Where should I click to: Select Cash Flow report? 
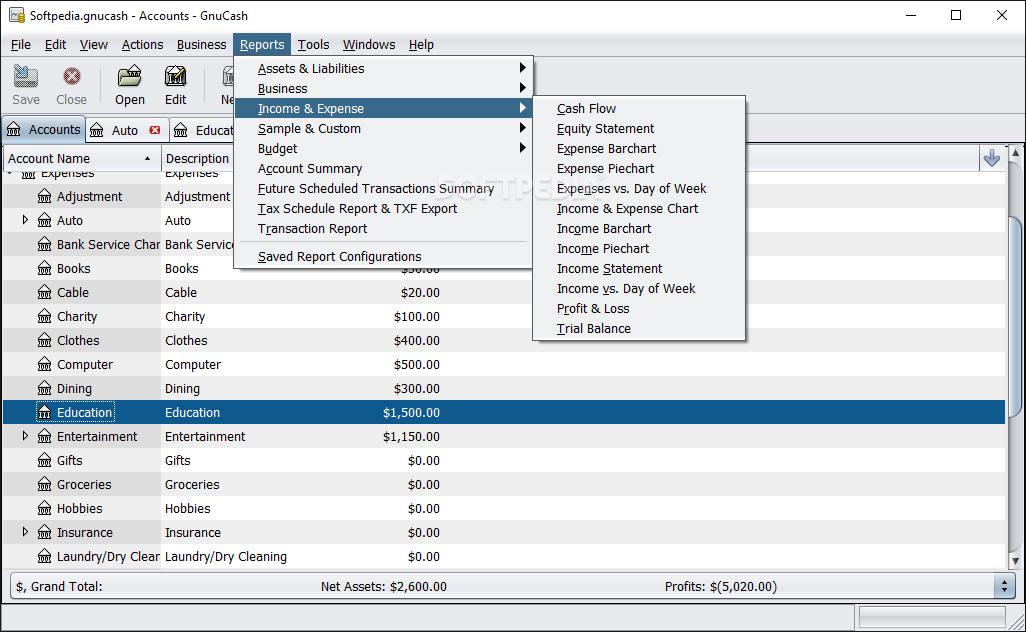(639, 109)
